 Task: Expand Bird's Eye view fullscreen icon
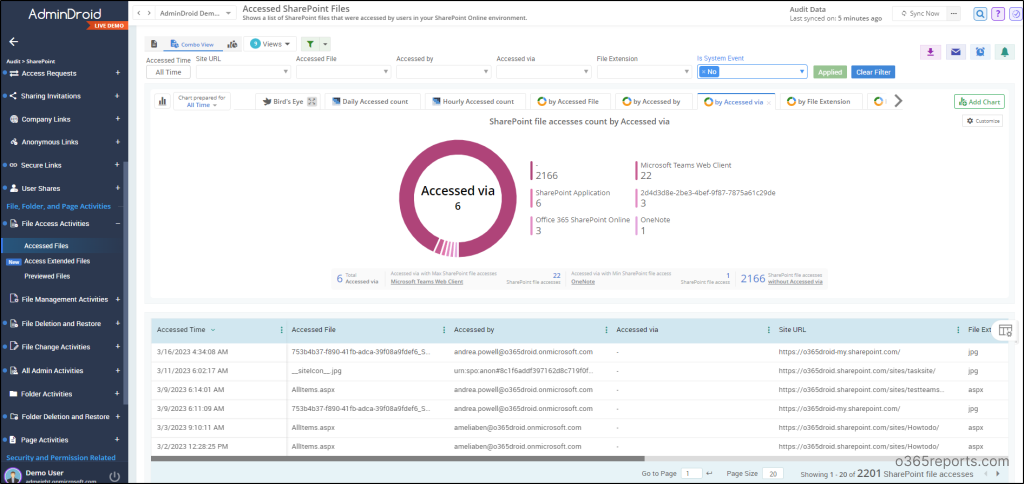pos(312,101)
